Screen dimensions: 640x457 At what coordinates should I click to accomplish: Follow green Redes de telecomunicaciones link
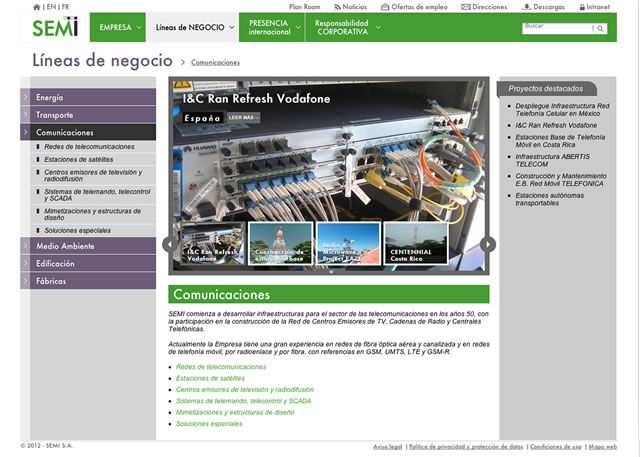point(221,367)
